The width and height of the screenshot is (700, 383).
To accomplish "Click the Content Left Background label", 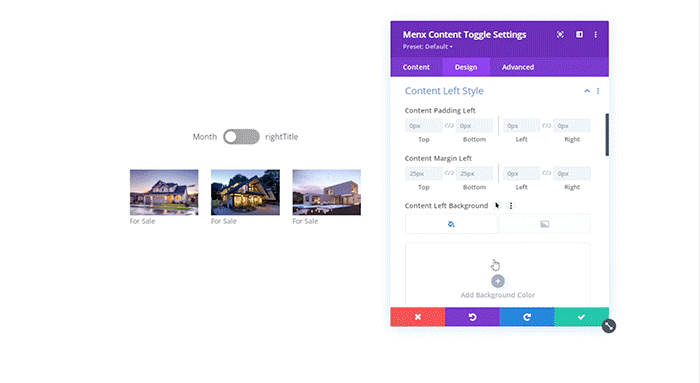I will 446,206.
